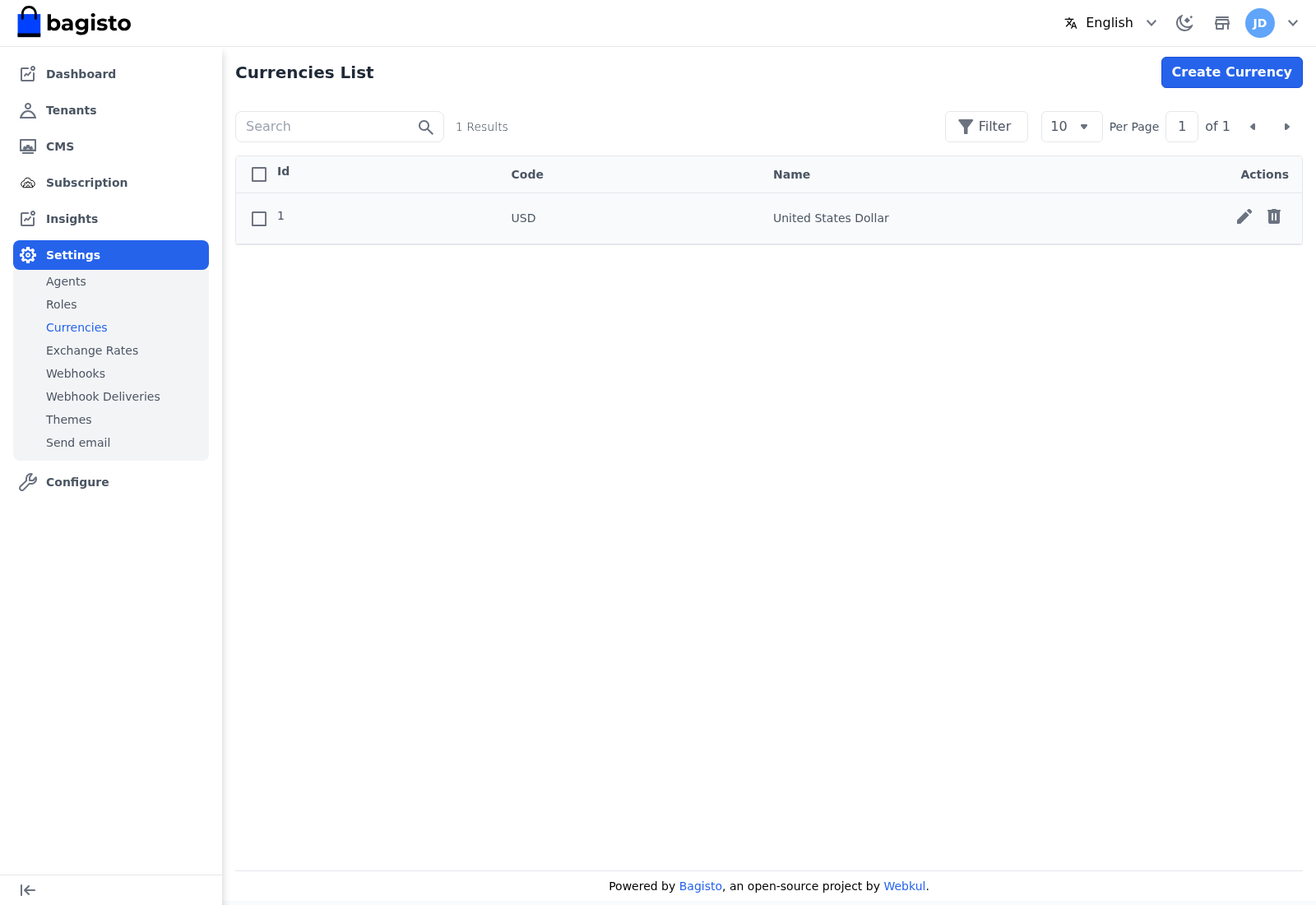Click the Dashboard sidebar icon

pos(28,74)
